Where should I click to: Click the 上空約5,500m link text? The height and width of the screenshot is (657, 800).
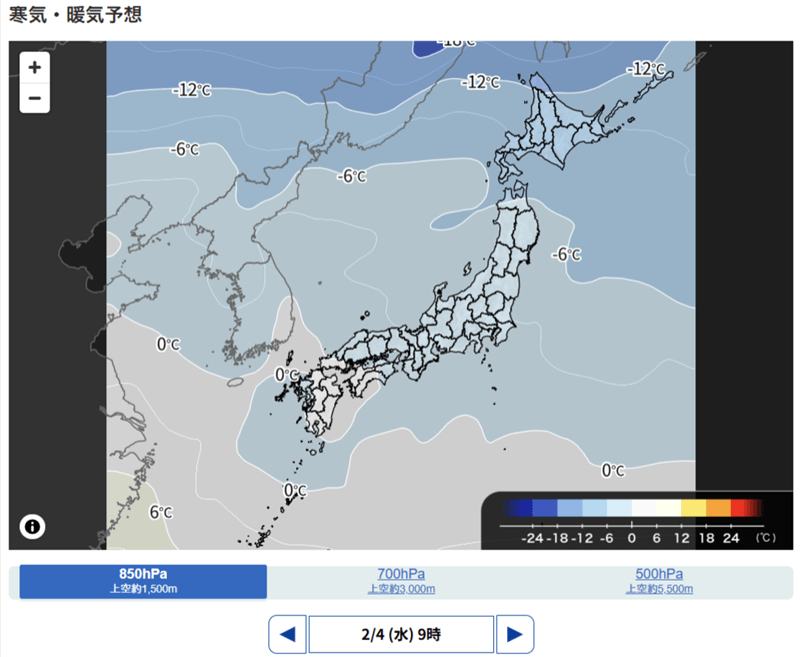[x=659, y=589]
